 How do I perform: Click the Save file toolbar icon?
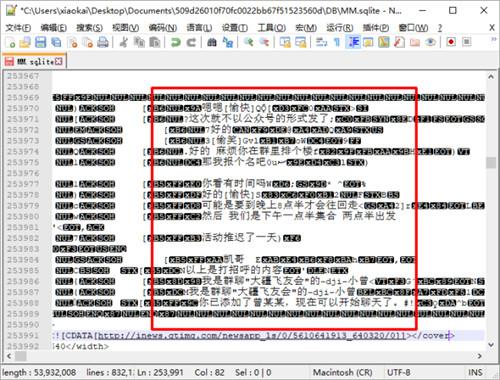[x=41, y=42]
